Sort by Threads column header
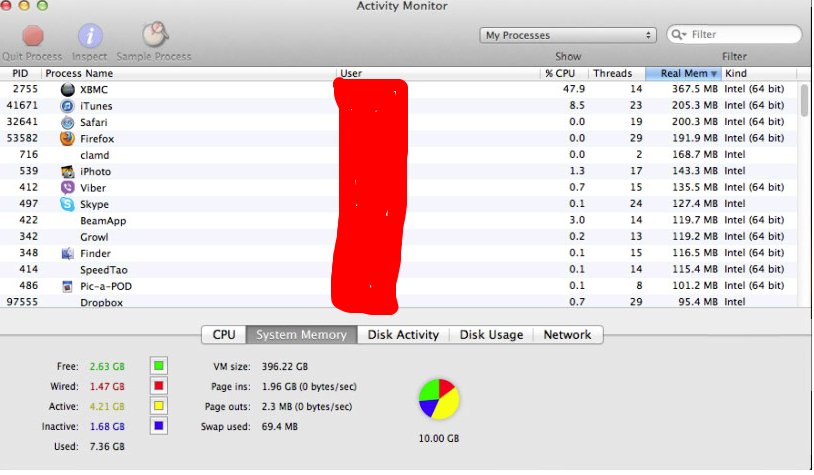 click(617, 73)
